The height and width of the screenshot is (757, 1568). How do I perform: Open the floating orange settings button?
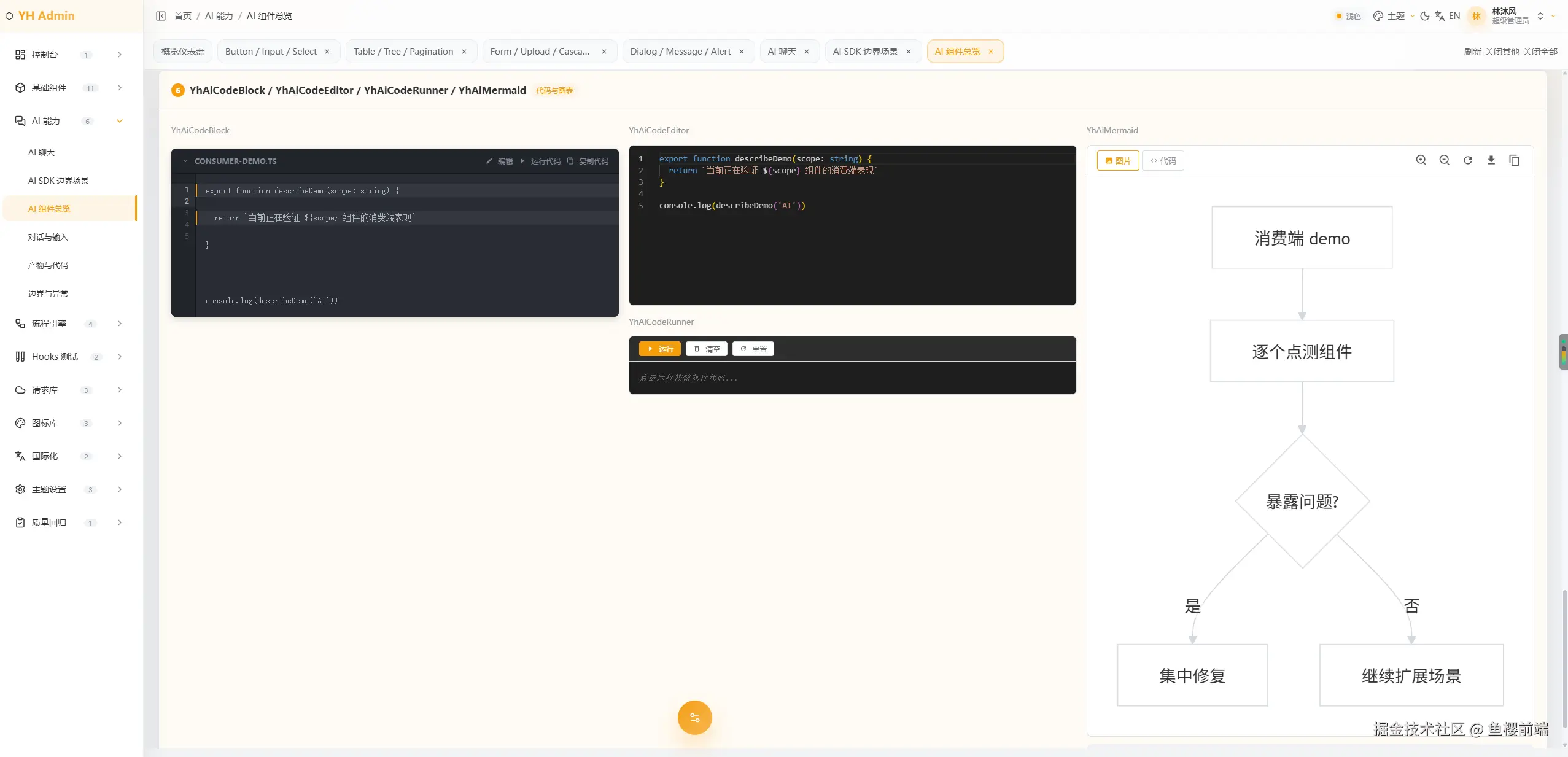pos(694,717)
